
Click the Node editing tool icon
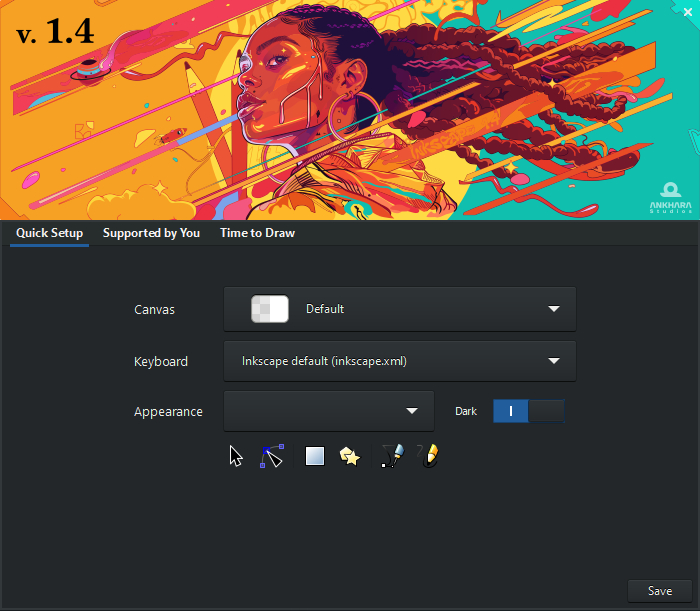[x=271, y=456]
